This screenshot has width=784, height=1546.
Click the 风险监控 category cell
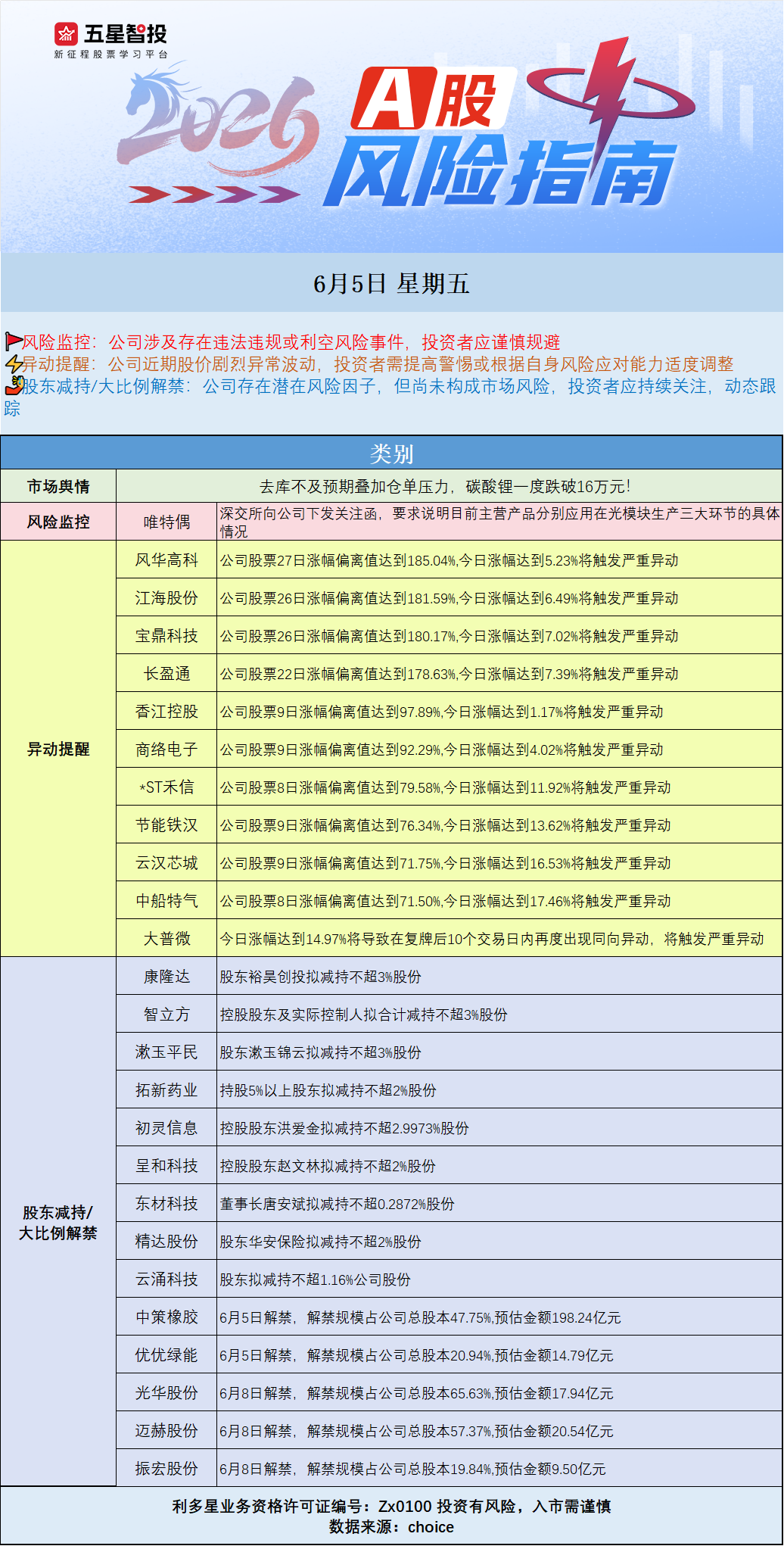(x=58, y=522)
